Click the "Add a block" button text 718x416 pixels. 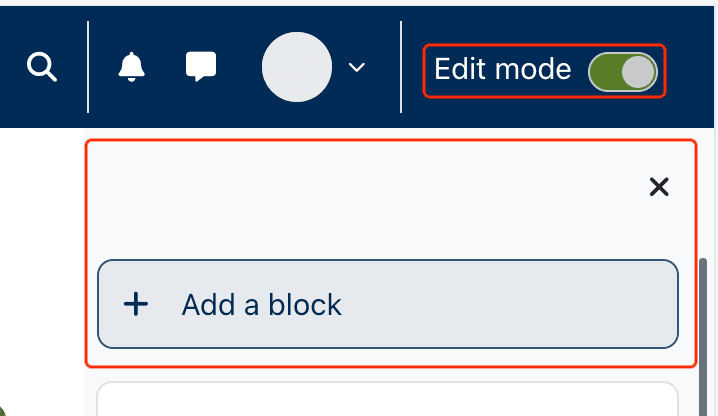click(x=261, y=305)
